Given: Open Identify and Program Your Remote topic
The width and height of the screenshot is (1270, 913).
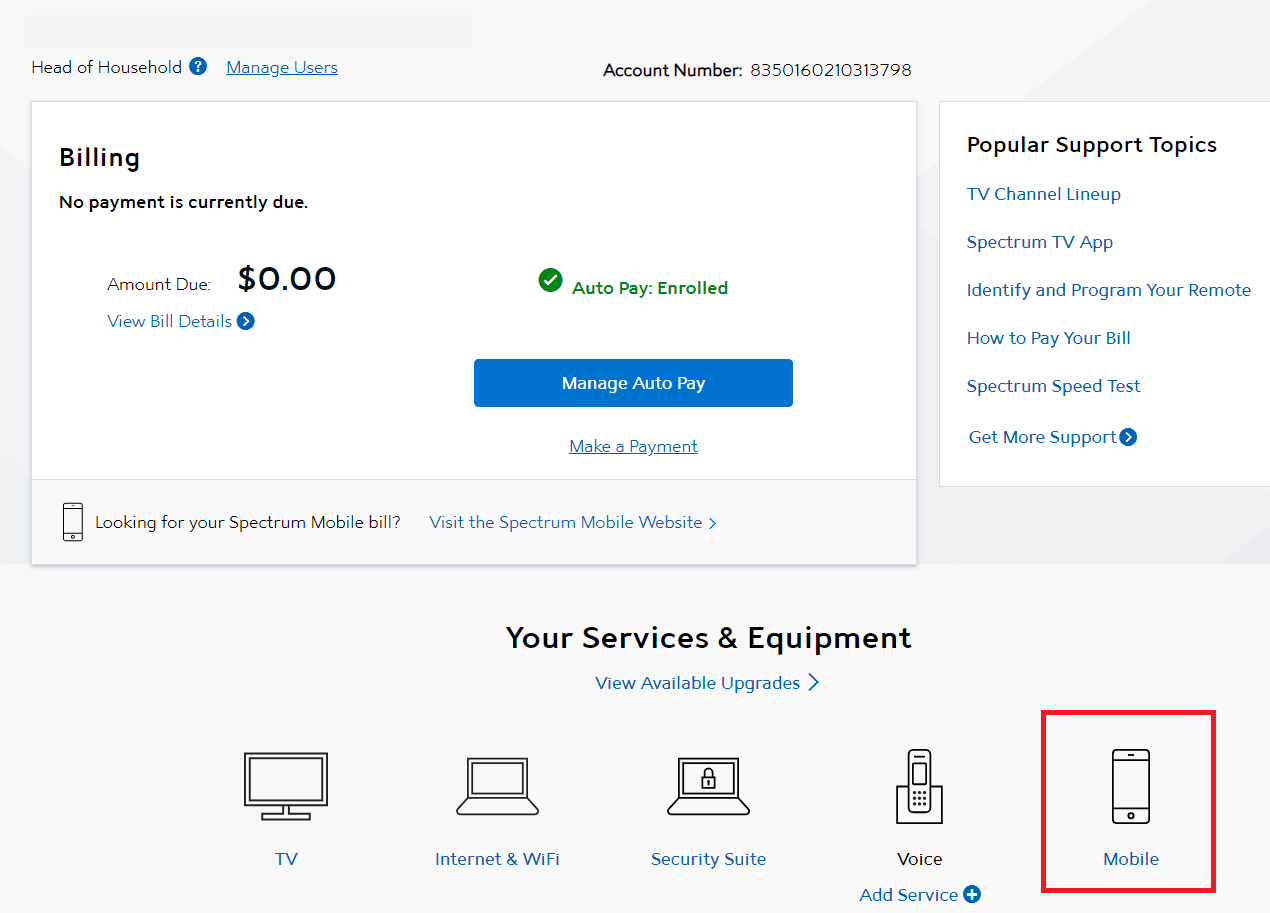Looking at the screenshot, I should point(1108,290).
